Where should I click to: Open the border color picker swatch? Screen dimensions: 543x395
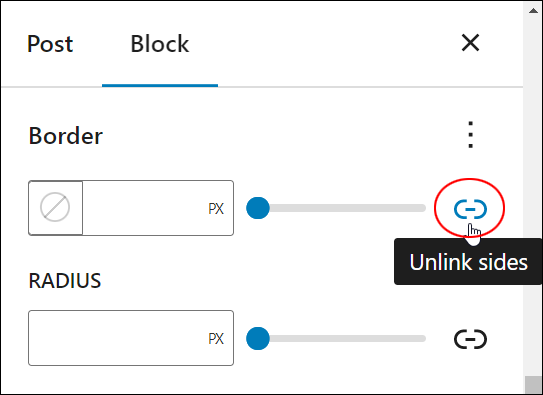pyautogui.click(x=55, y=208)
